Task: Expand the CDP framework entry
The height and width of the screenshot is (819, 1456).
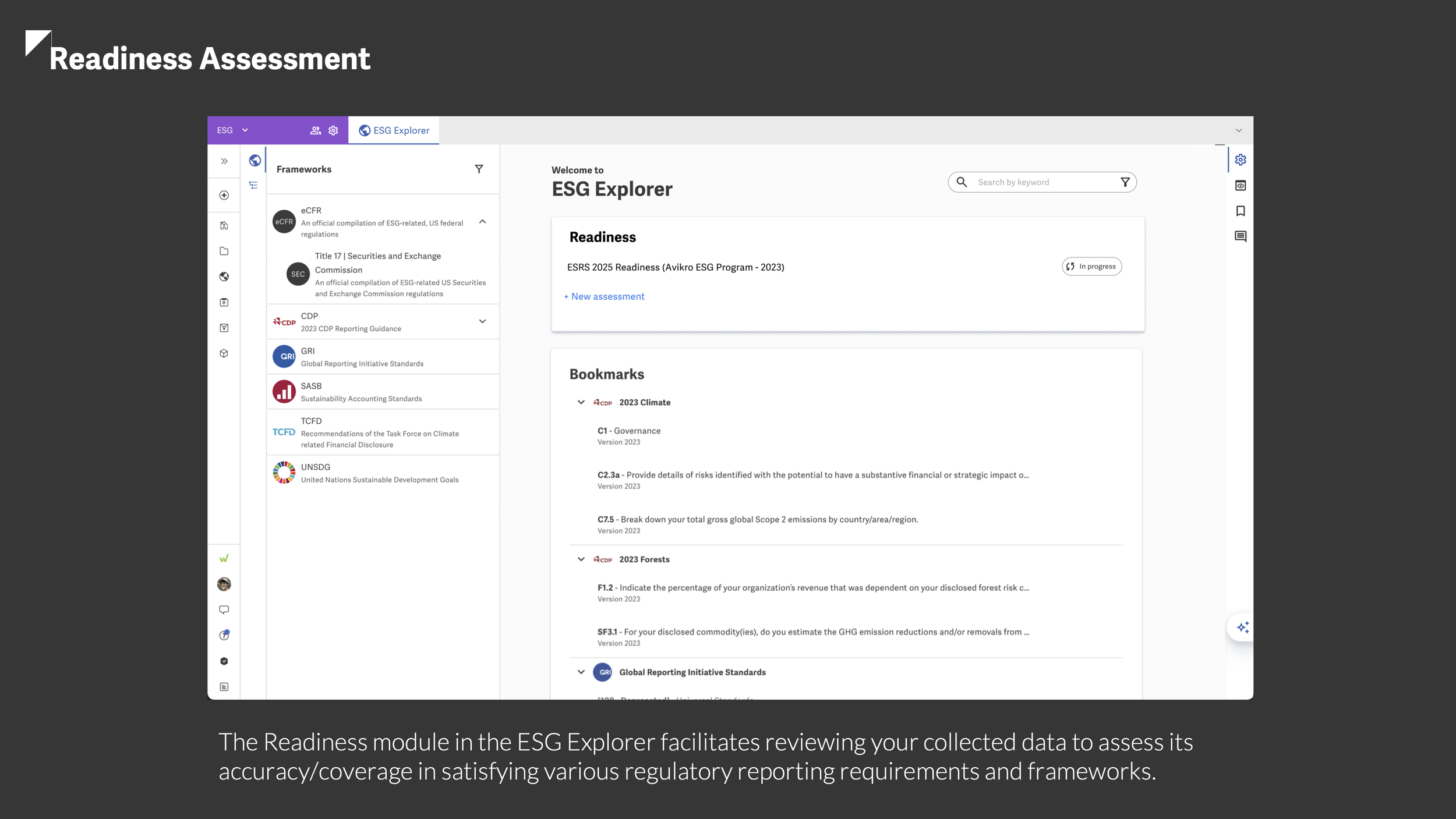Action: coord(482,321)
